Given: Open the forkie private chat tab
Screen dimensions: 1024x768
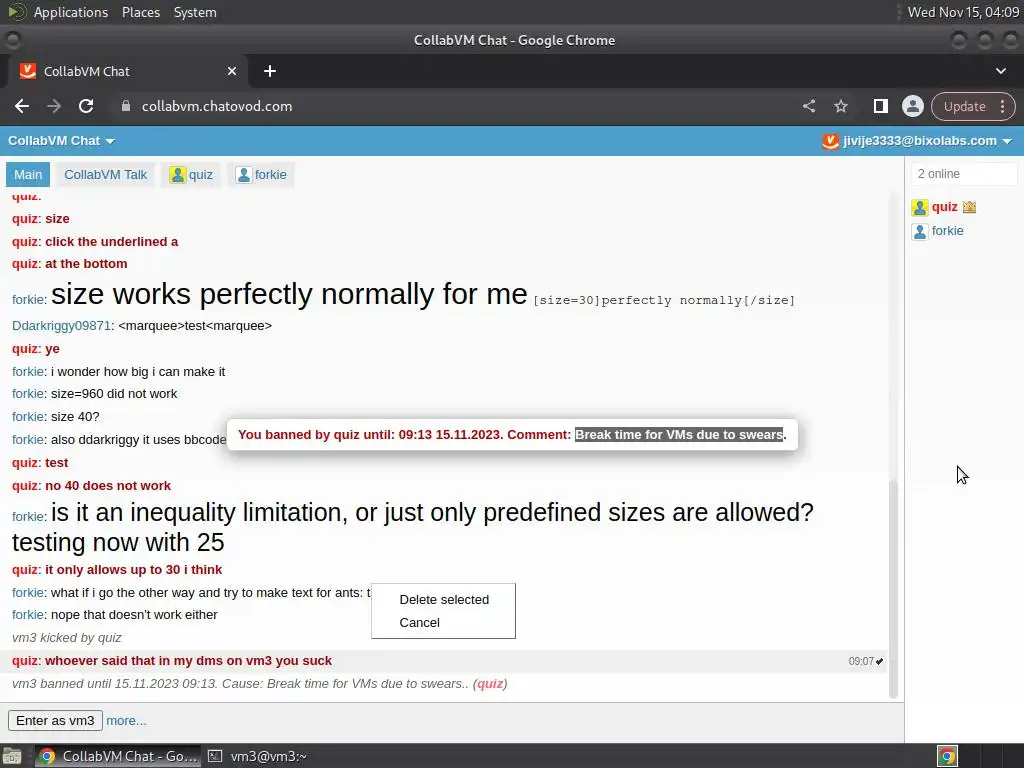Looking at the screenshot, I should (x=261, y=174).
